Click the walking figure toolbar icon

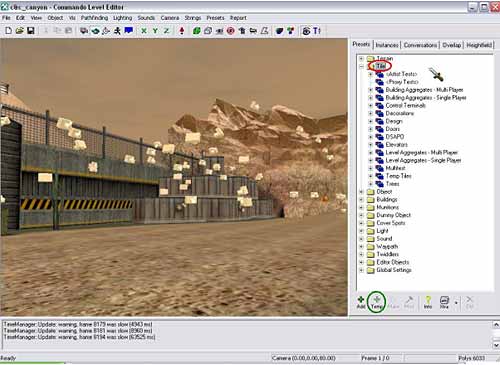(117, 31)
